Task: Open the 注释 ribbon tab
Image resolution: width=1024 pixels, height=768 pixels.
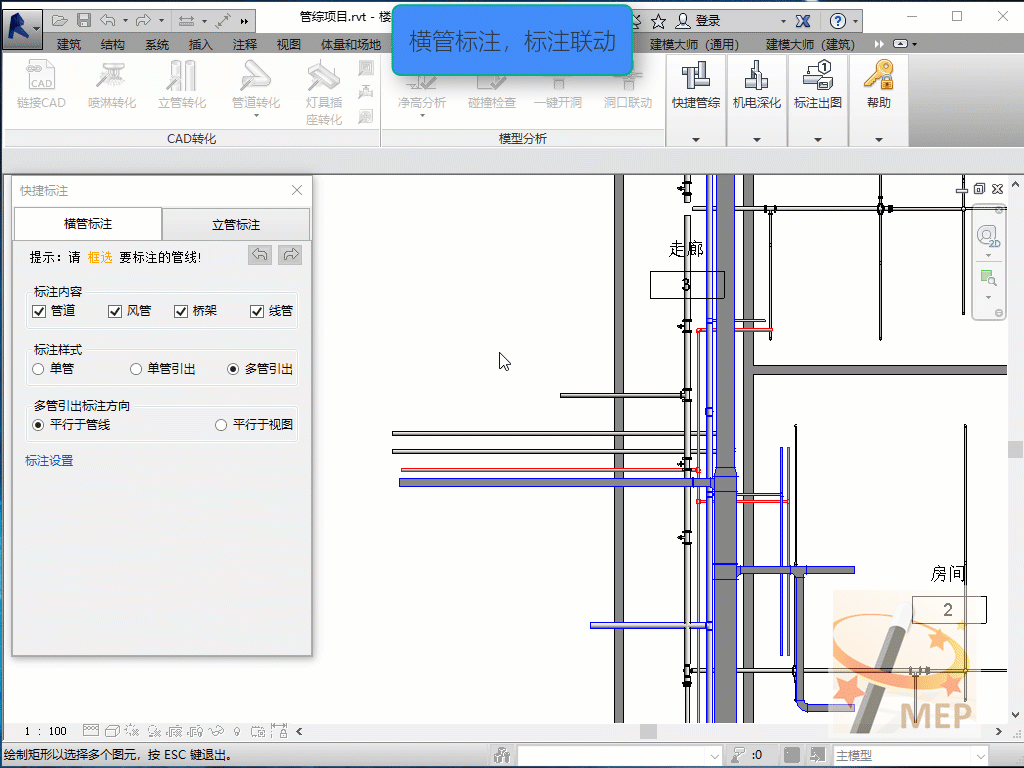Action: pos(245,44)
